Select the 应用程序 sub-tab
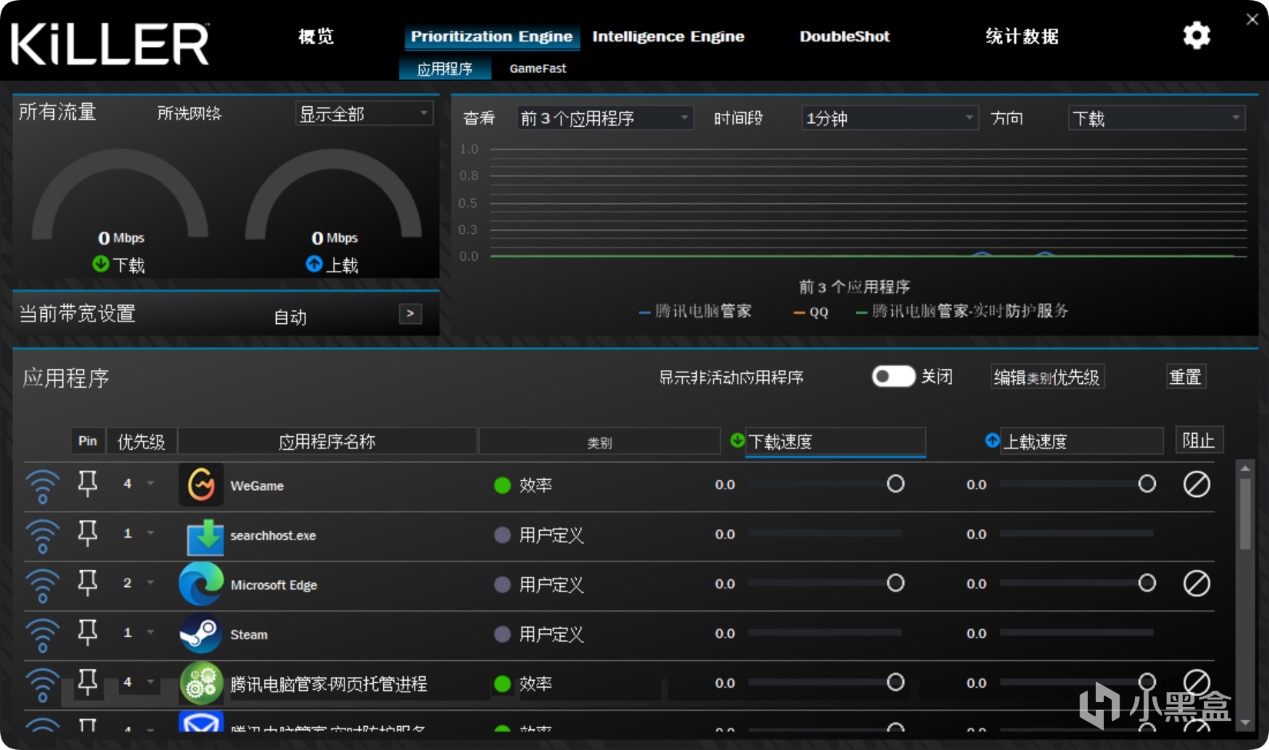Screen dimensions: 1269x750 (445, 69)
